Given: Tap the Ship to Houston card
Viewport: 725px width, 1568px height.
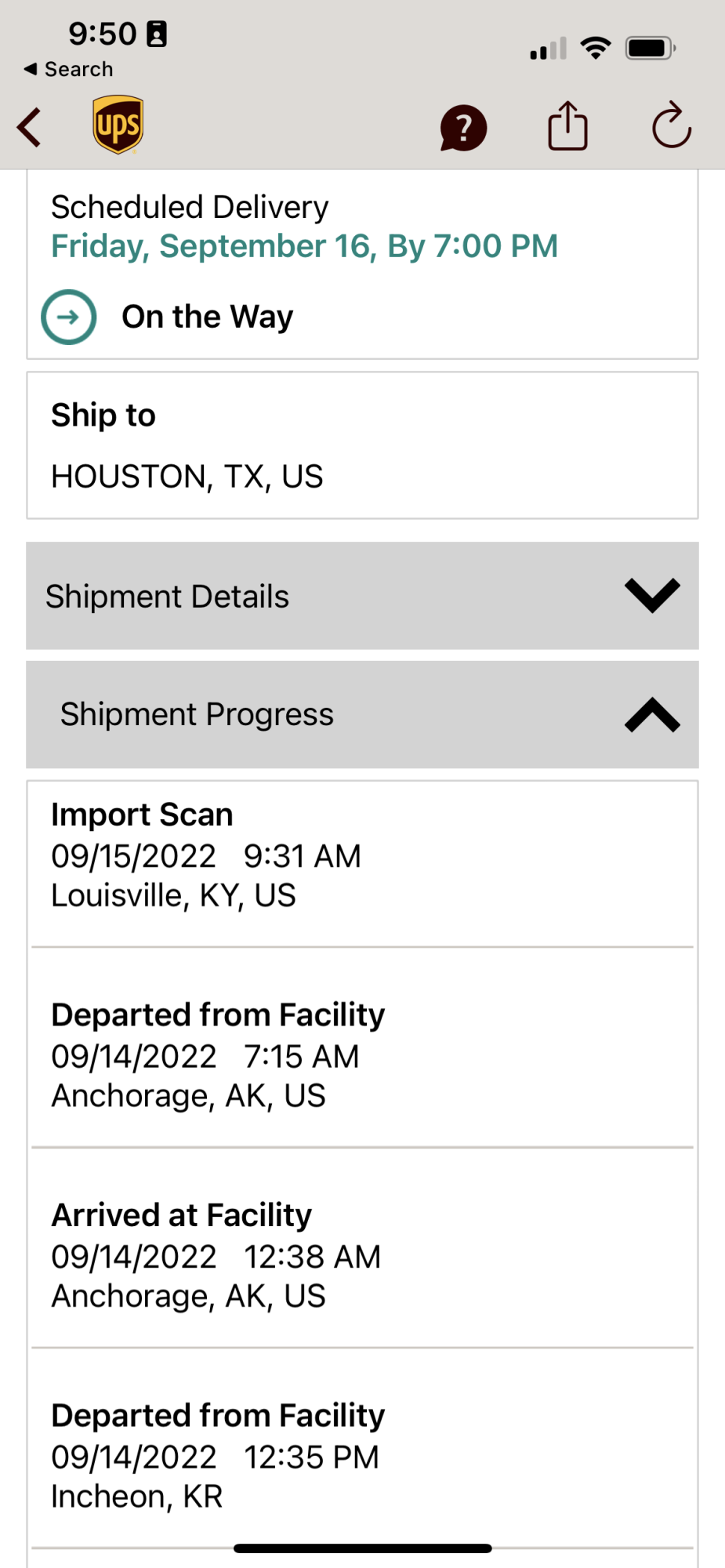Looking at the screenshot, I should pos(362,445).
